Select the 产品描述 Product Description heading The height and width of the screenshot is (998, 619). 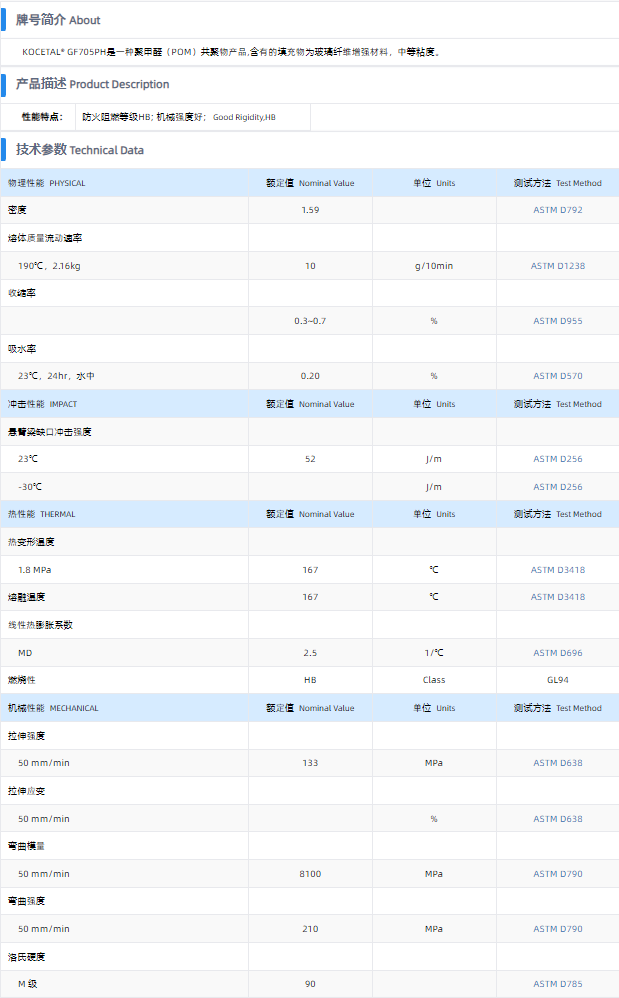pos(92,84)
